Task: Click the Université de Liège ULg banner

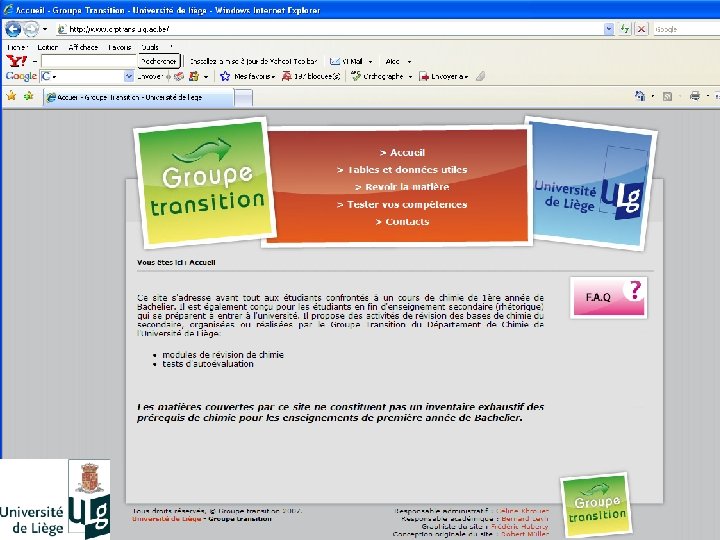Action: pos(591,184)
